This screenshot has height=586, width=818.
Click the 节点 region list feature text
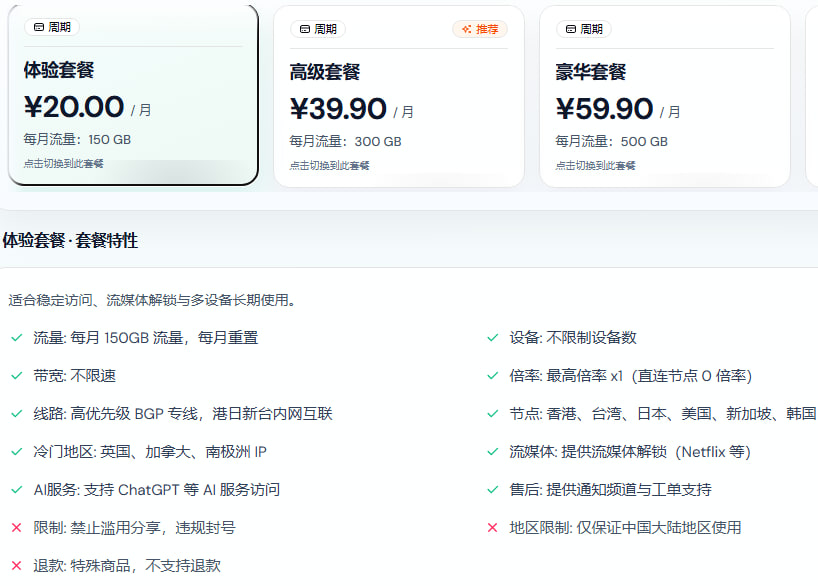tap(662, 414)
